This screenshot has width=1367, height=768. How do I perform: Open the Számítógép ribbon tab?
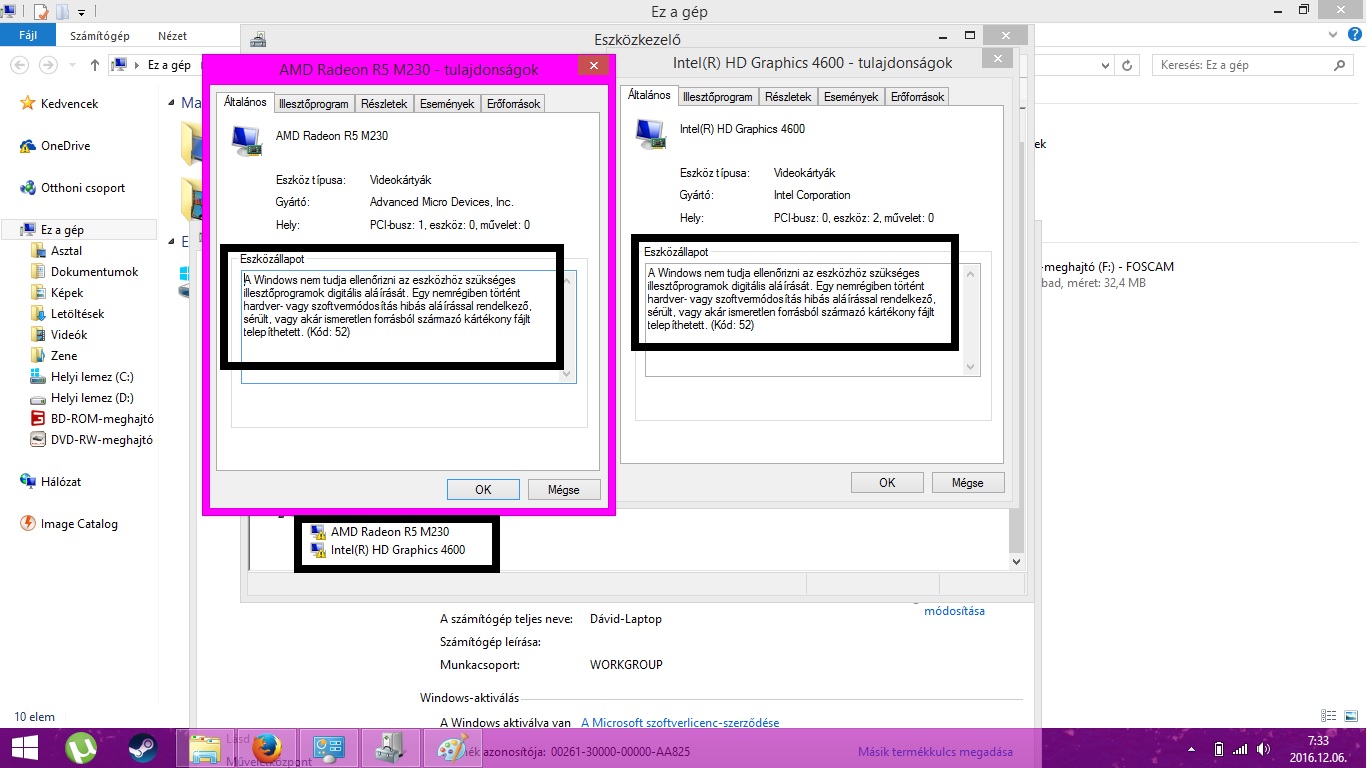99,36
